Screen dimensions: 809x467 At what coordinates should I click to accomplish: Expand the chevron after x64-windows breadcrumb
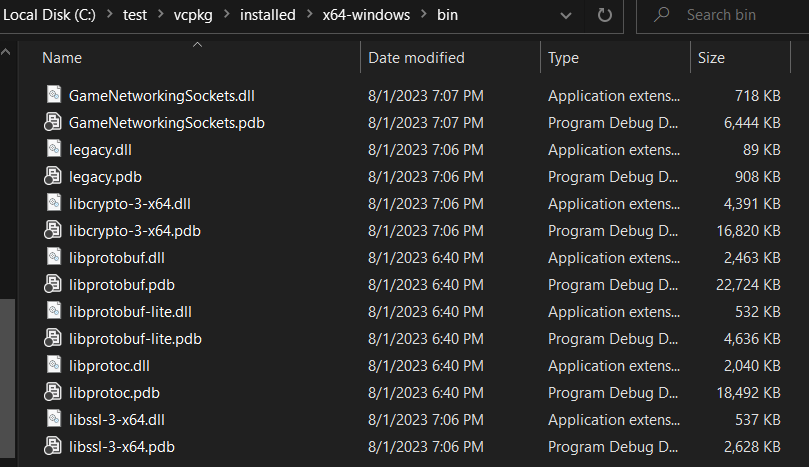pyautogui.click(x=421, y=16)
